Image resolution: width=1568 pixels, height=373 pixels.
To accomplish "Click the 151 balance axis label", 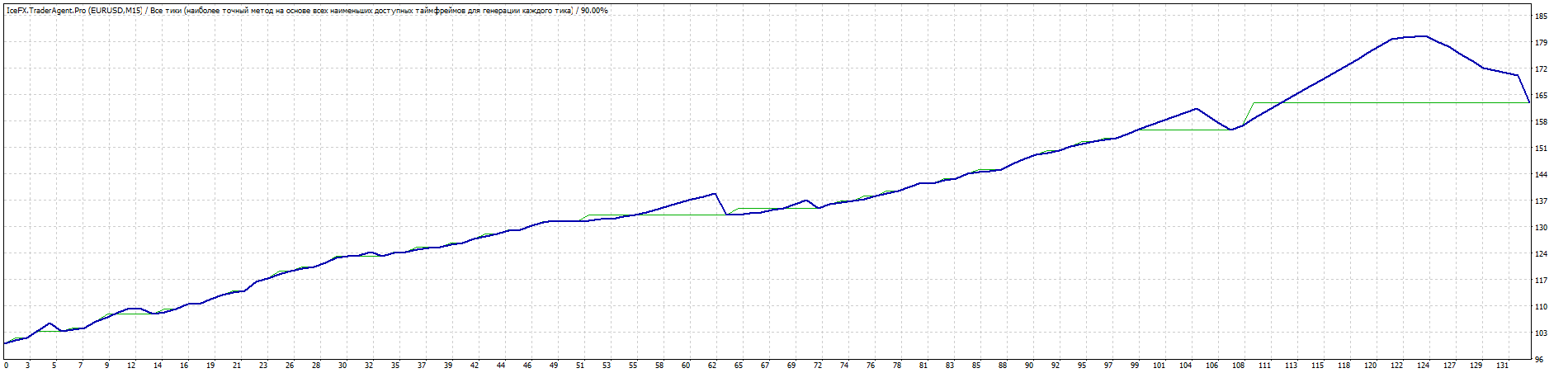I will coord(1541,149).
